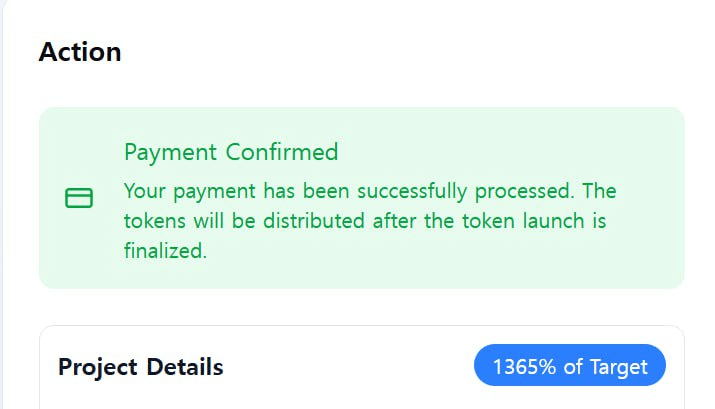715x409 pixels.
Task: Click the word 'distributed' in the notice
Action: 314,221
